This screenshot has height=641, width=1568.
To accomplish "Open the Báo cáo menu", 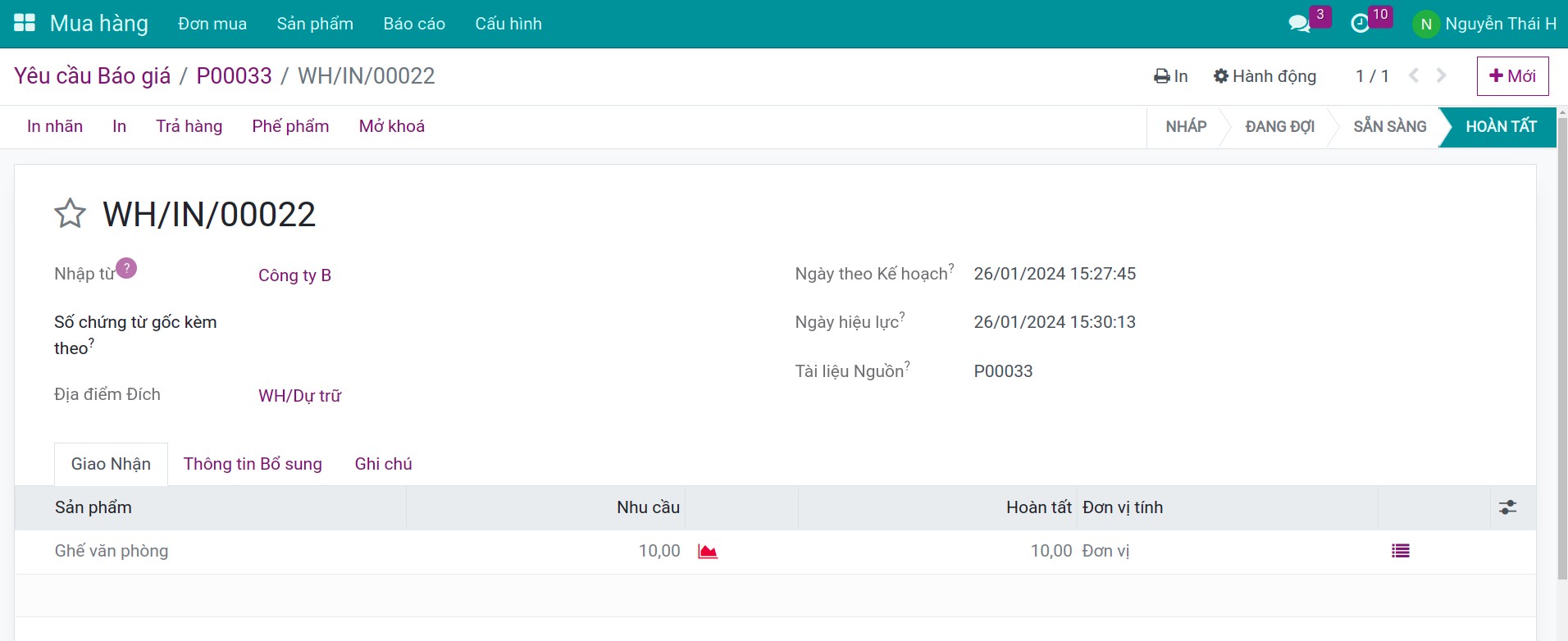I will tap(414, 24).
